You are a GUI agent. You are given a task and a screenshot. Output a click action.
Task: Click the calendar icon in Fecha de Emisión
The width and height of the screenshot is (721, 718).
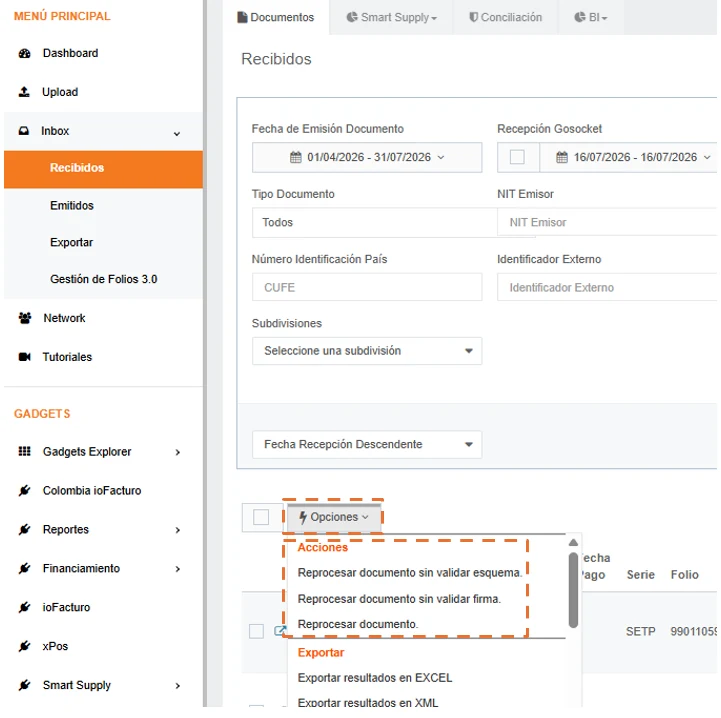296,157
